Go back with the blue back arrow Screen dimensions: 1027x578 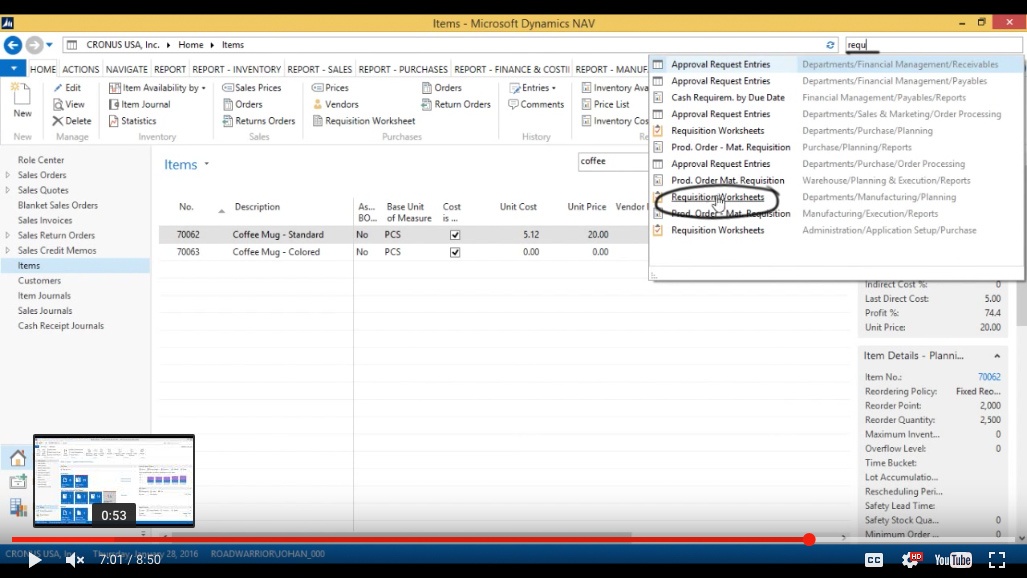tap(12, 45)
